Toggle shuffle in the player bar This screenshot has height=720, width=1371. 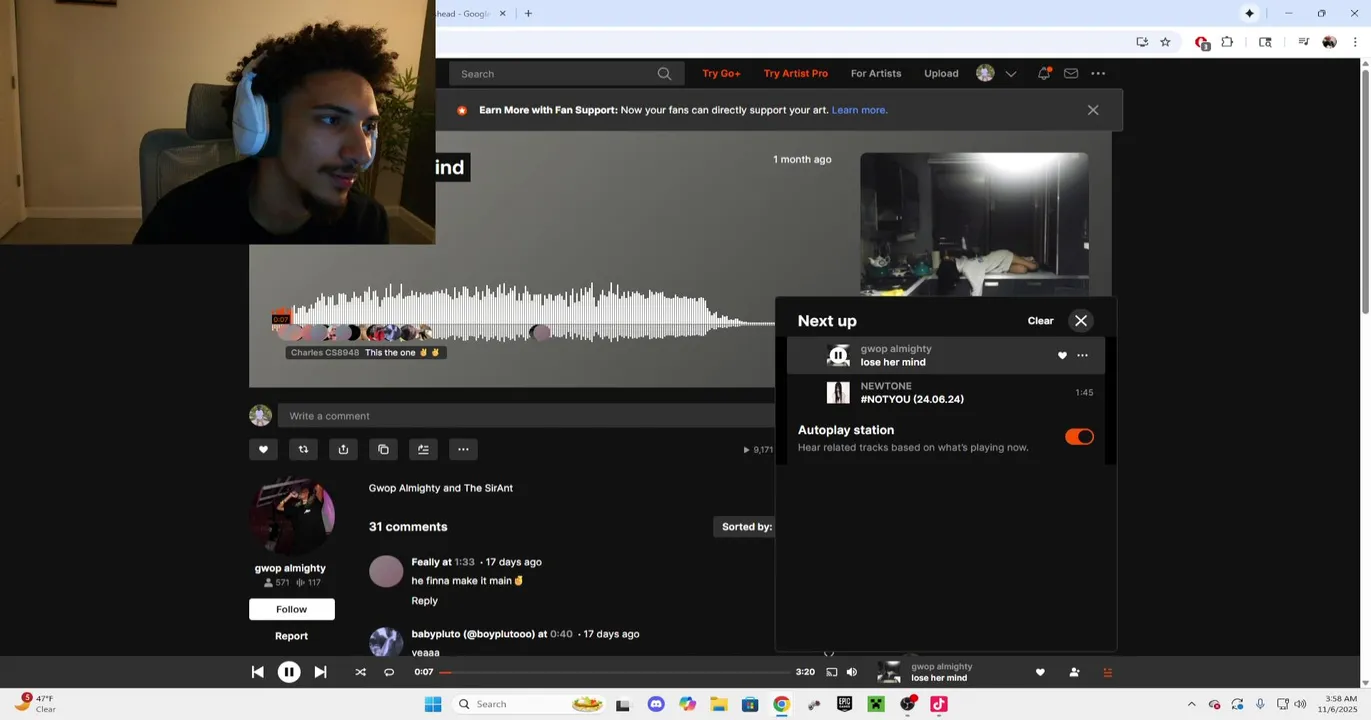[360, 672]
